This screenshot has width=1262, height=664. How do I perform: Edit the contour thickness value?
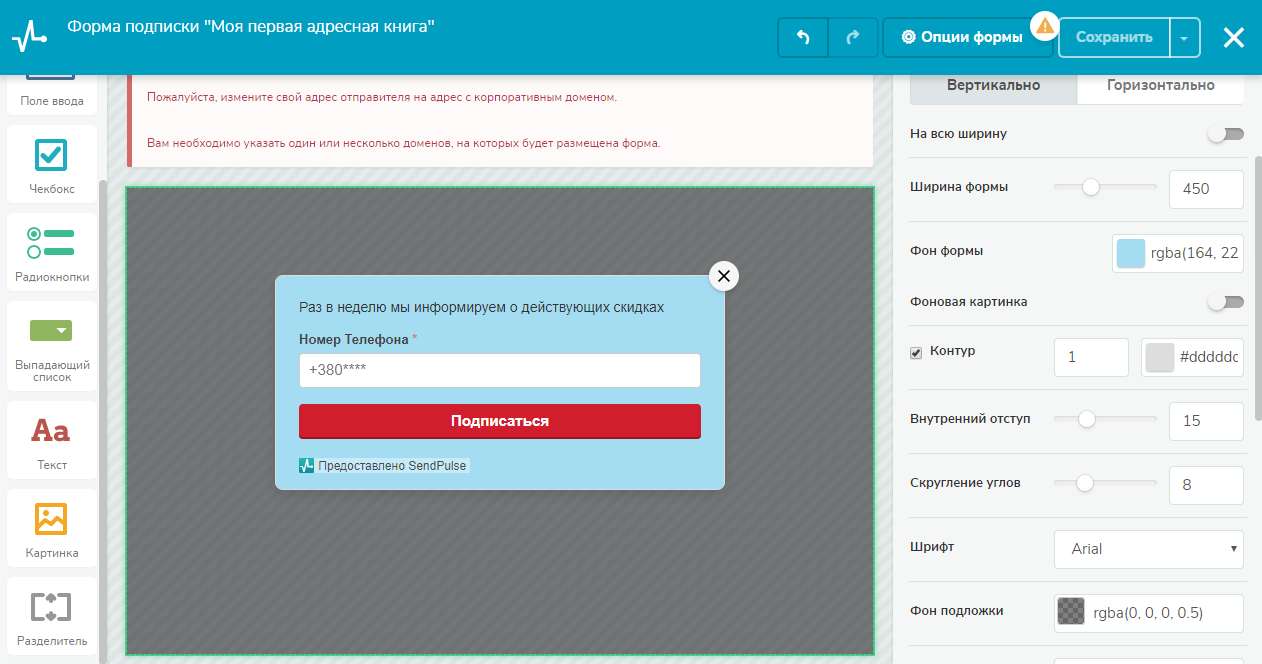tap(1091, 357)
